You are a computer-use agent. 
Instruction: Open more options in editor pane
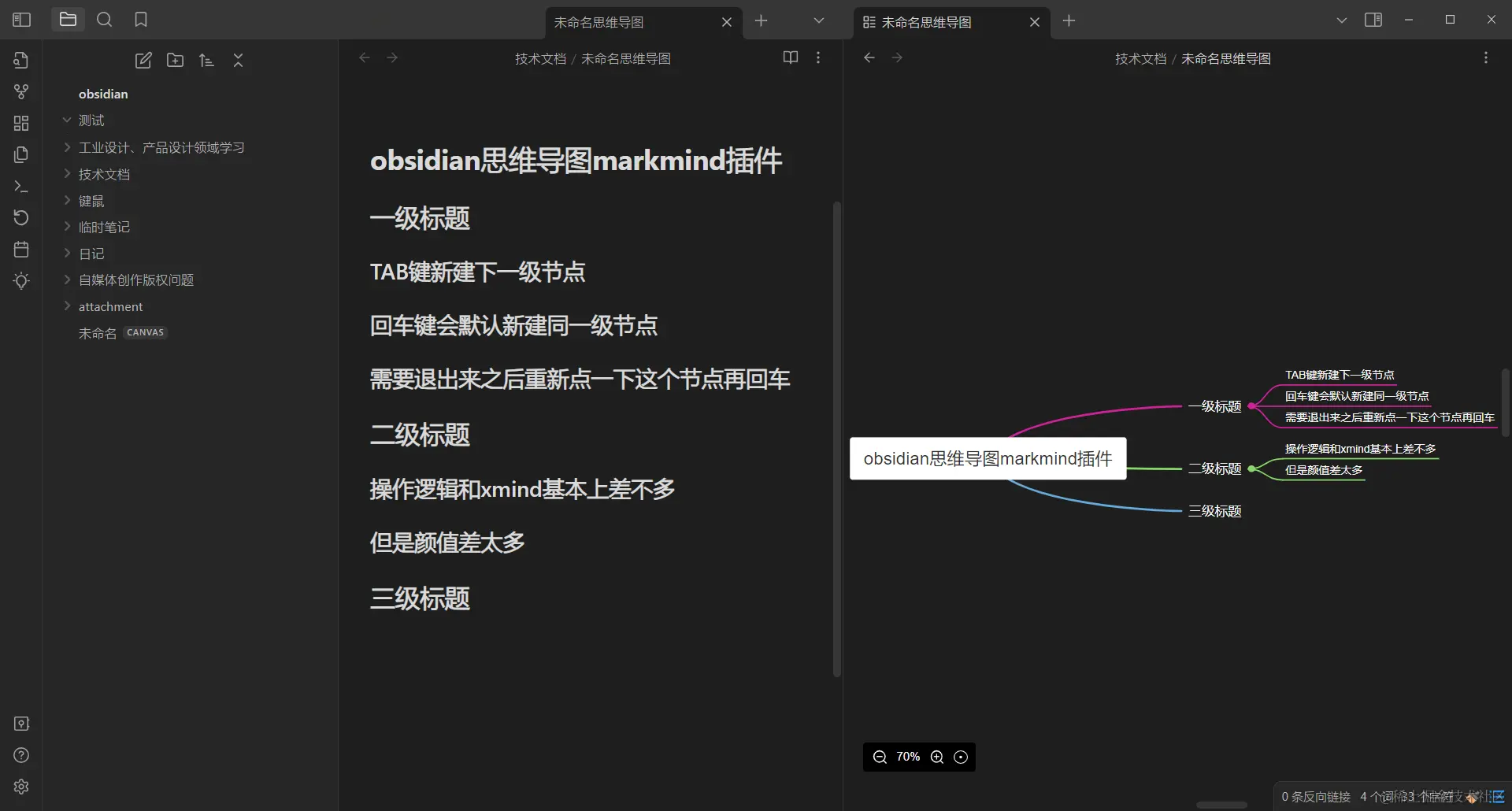click(x=818, y=57)
